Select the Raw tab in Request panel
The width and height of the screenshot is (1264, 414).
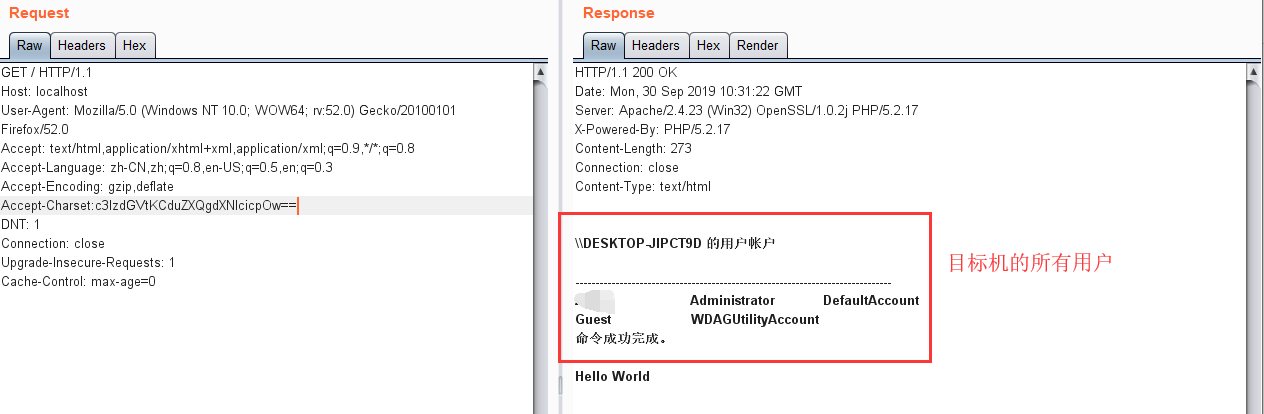(x=29, y=46)
